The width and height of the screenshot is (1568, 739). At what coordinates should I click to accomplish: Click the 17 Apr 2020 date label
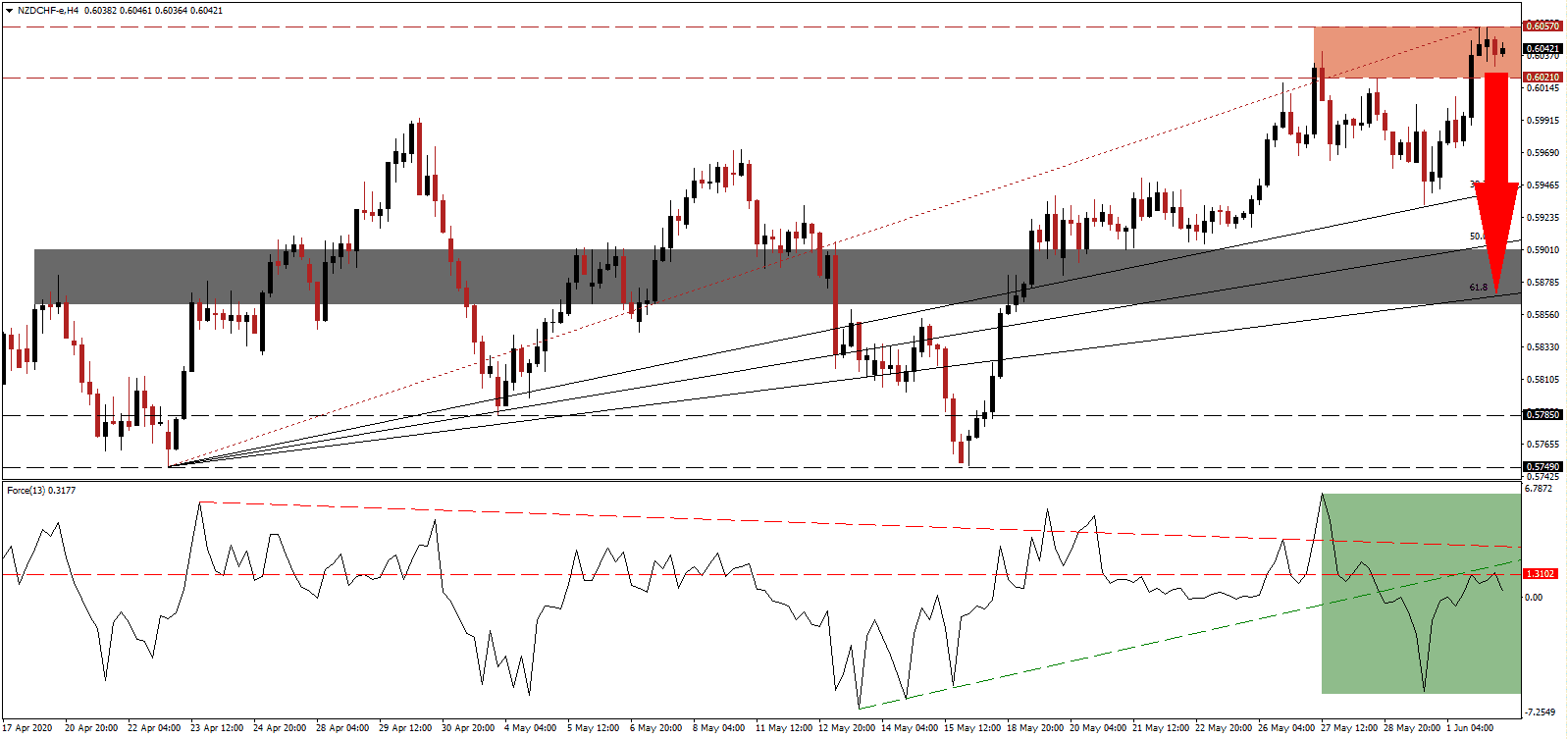27,728
